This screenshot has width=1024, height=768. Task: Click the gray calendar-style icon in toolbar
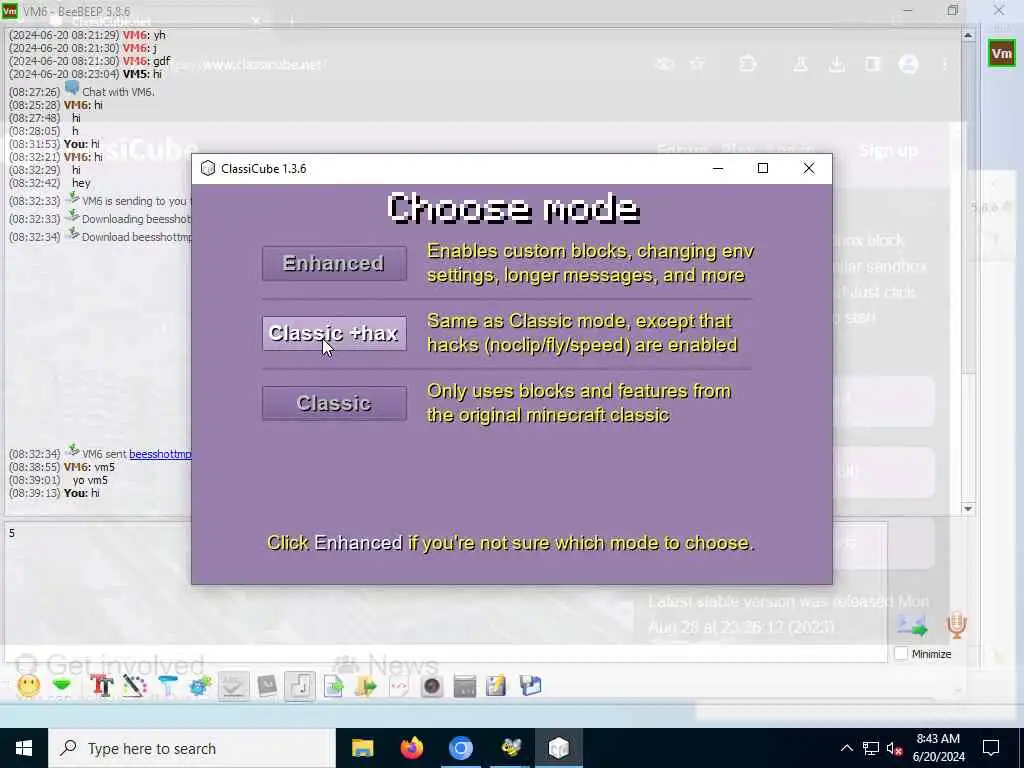[464, 686]
